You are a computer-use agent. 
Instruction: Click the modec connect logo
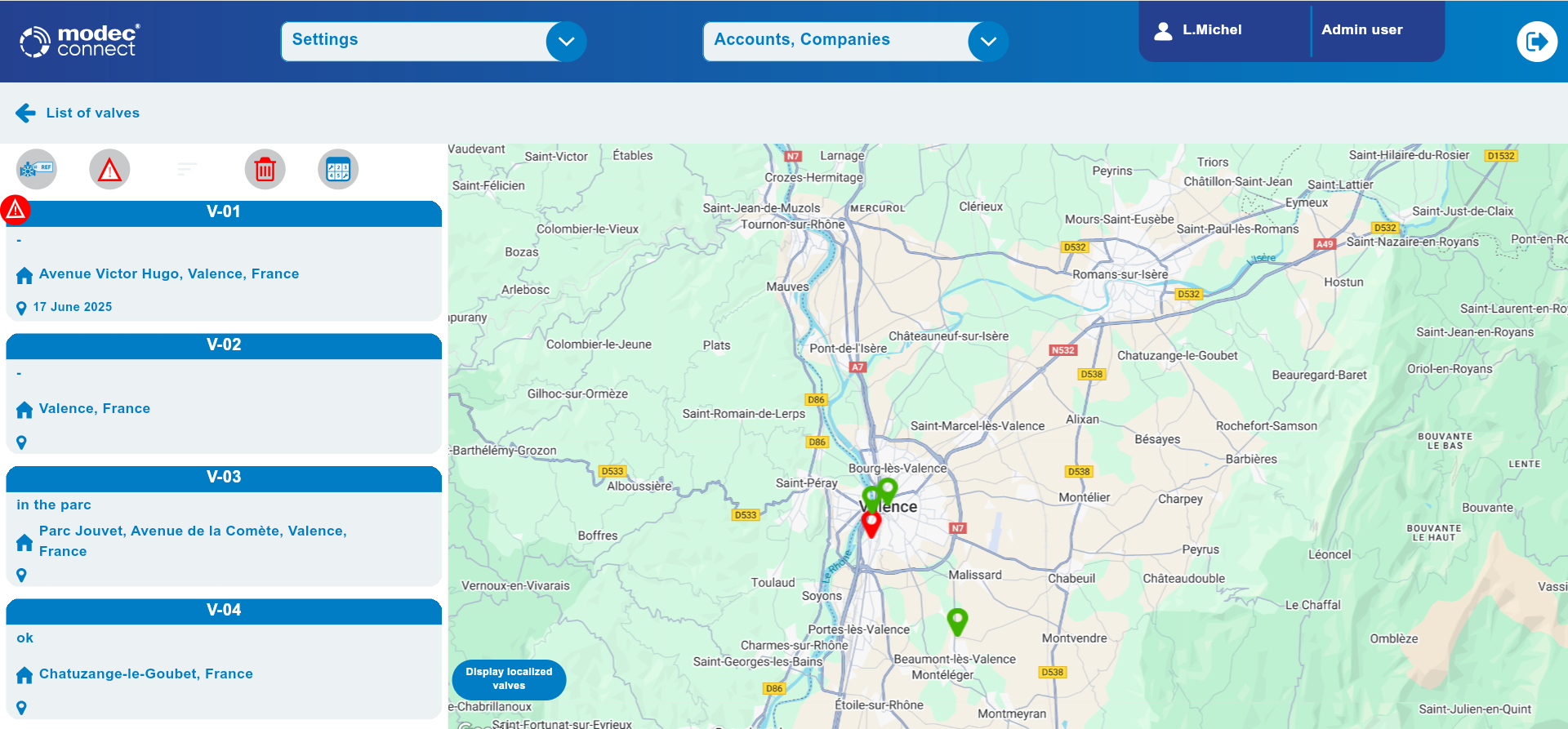click(x=80, y=41)
